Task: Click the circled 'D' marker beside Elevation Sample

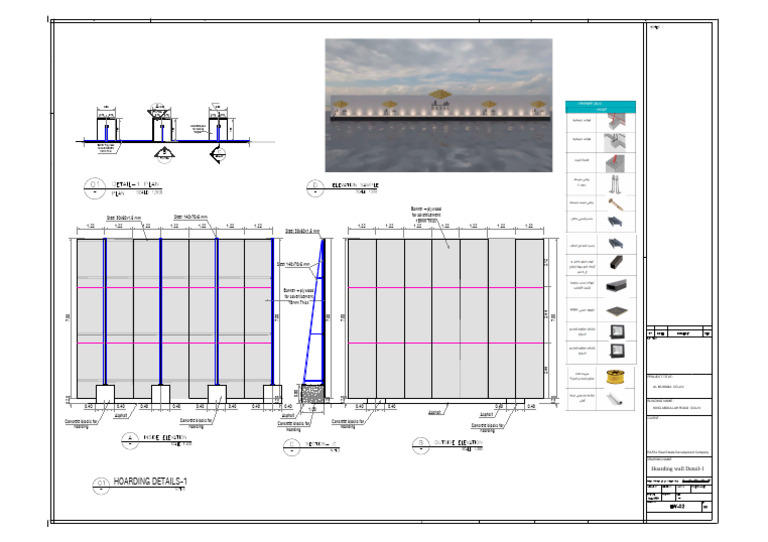Action: click(x=315, y=188)
